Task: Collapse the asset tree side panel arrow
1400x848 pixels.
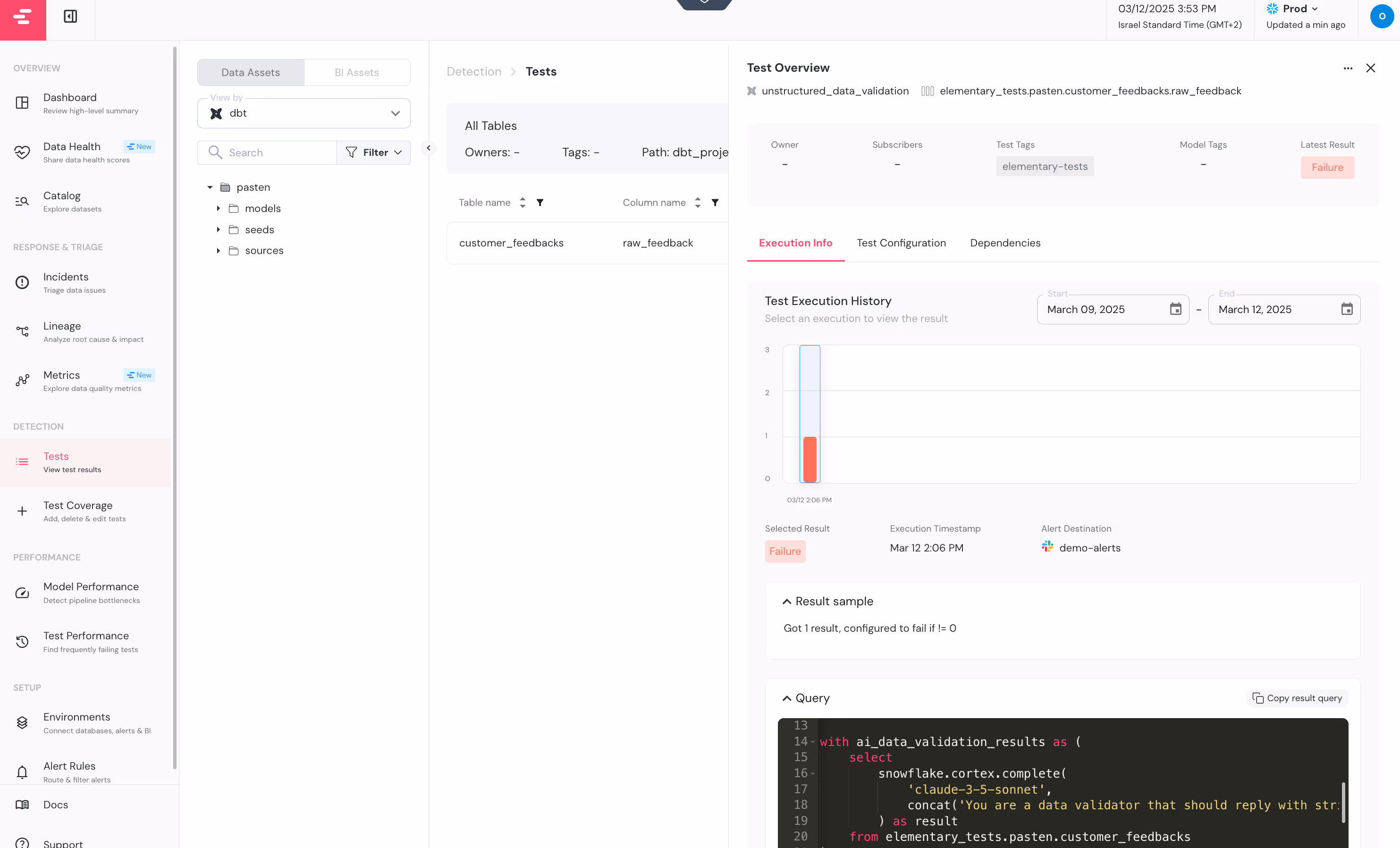Action: click(x=429, y=148)
